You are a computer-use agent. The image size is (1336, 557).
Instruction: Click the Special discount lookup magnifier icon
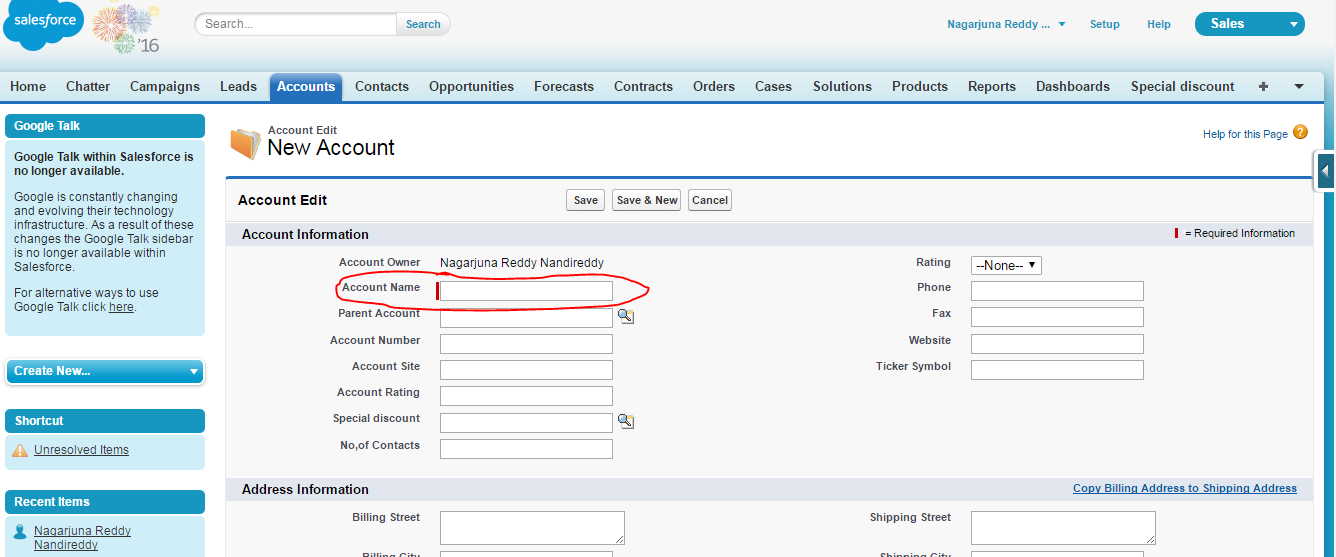pos(625,421)
